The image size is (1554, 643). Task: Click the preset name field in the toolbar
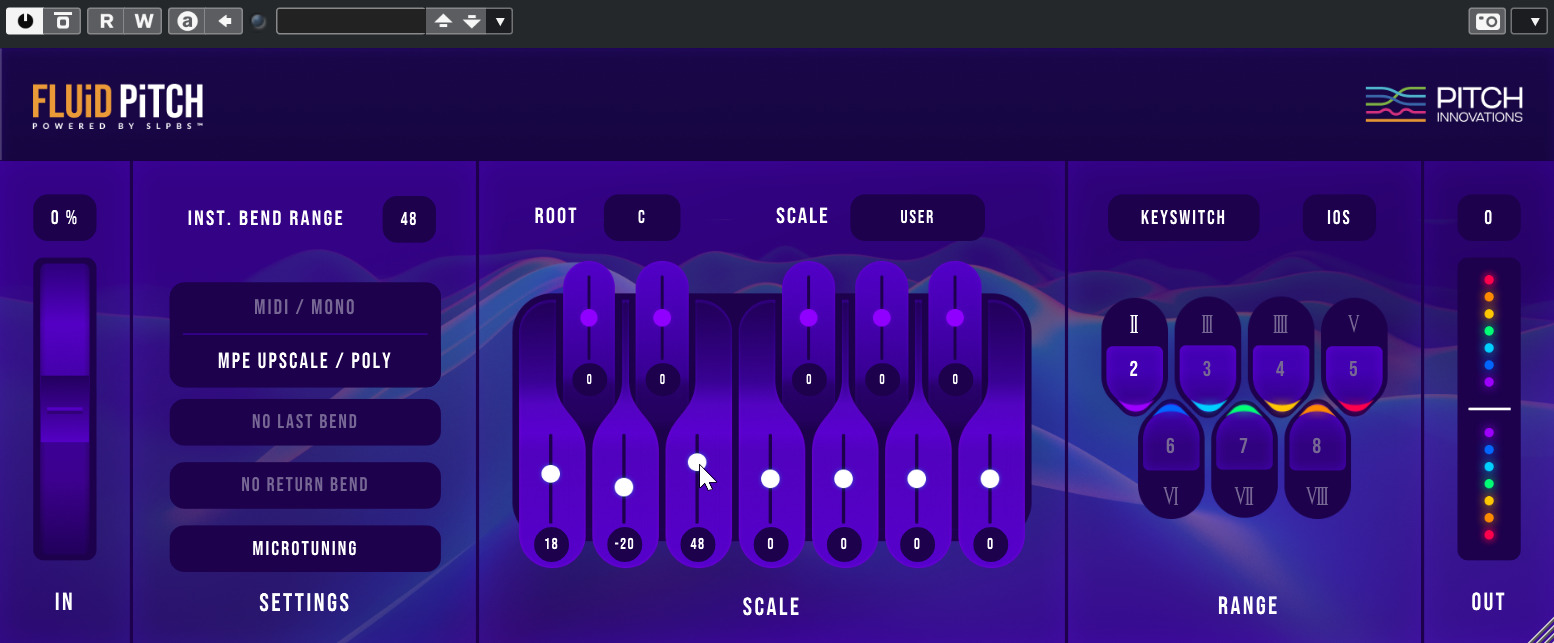click(351, 21)
